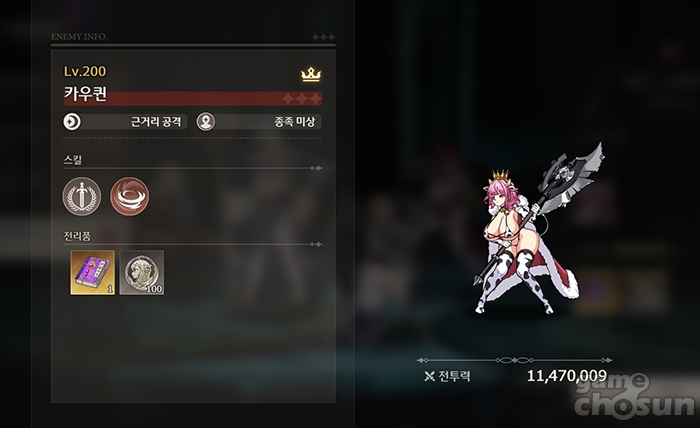Select the red whirlwind skill icon
Viewport: 700px width, 428px height.
pyautogui.click(x=129, y=196)
